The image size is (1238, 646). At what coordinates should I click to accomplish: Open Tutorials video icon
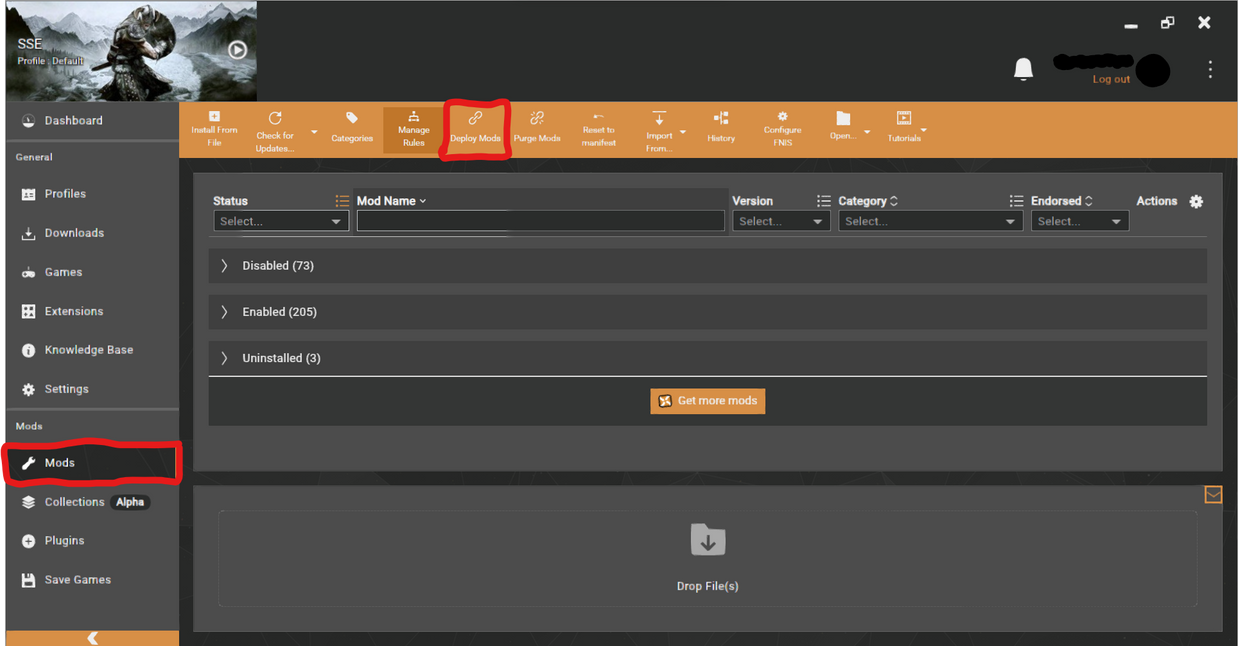click(x=904, y=118)
